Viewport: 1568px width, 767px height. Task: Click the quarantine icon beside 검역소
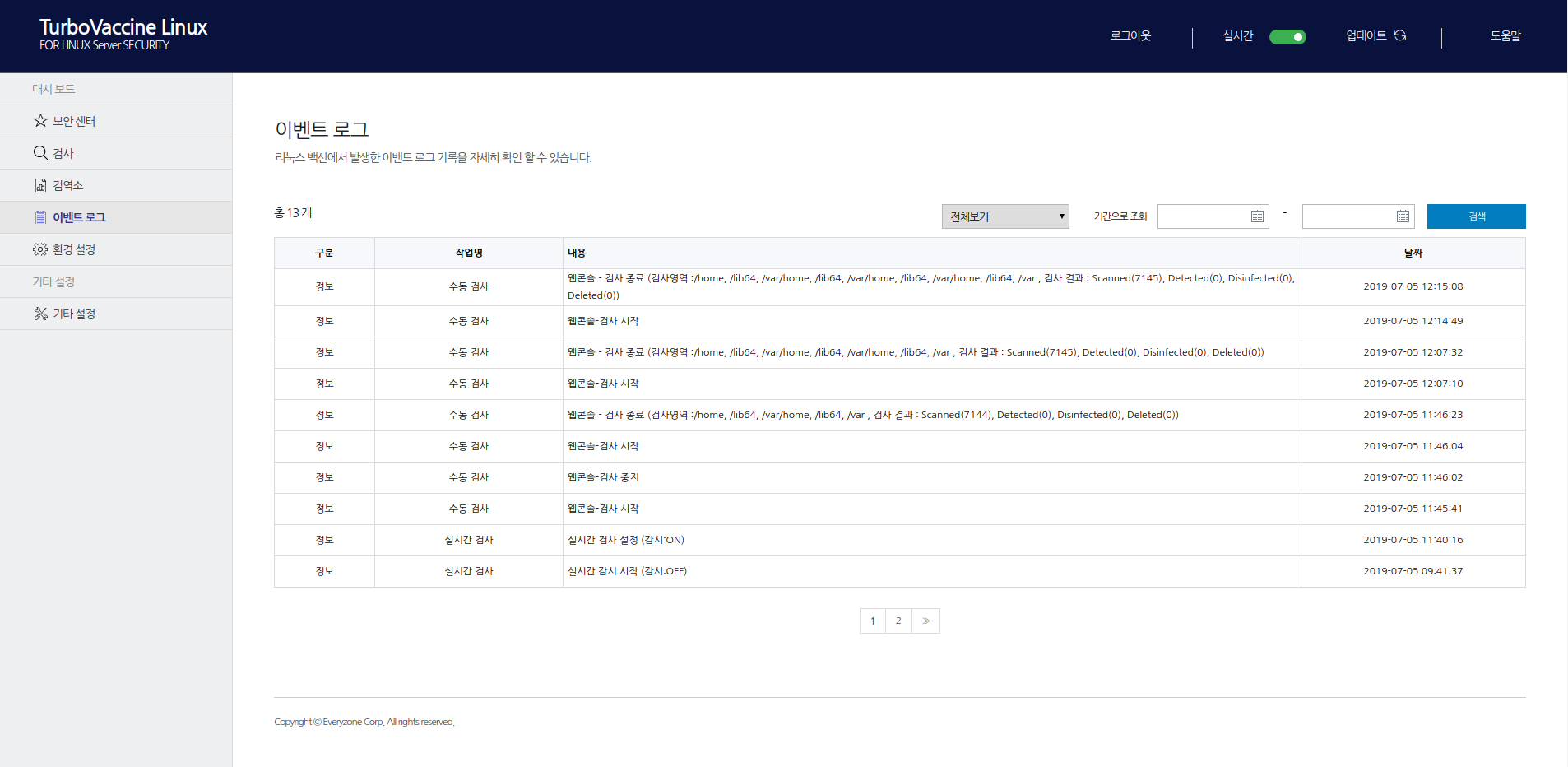[40, 185]
